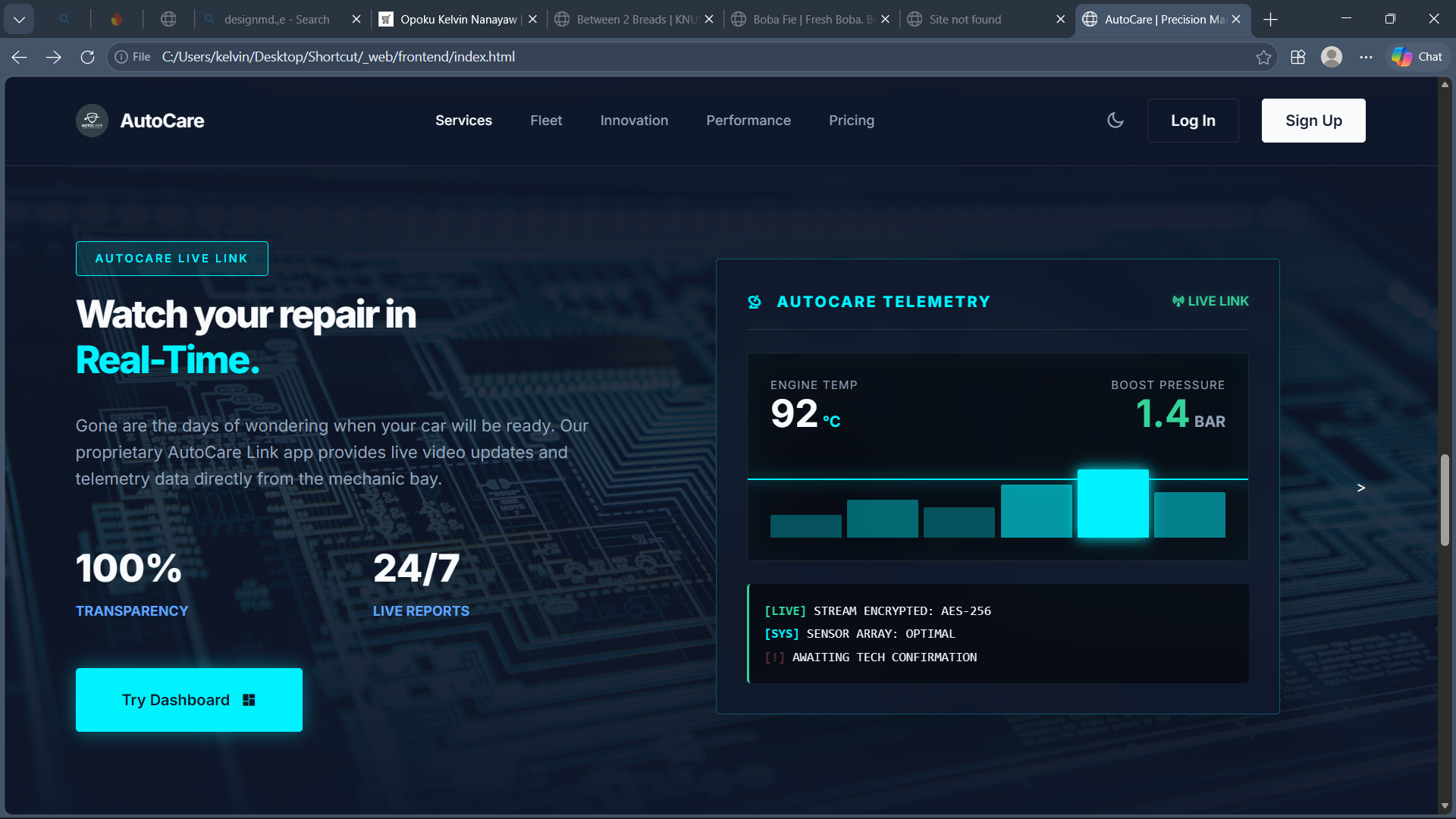Go to Innovation section
The height and width of the screenshot is (819, 1456).
click(x=634, y=121)
